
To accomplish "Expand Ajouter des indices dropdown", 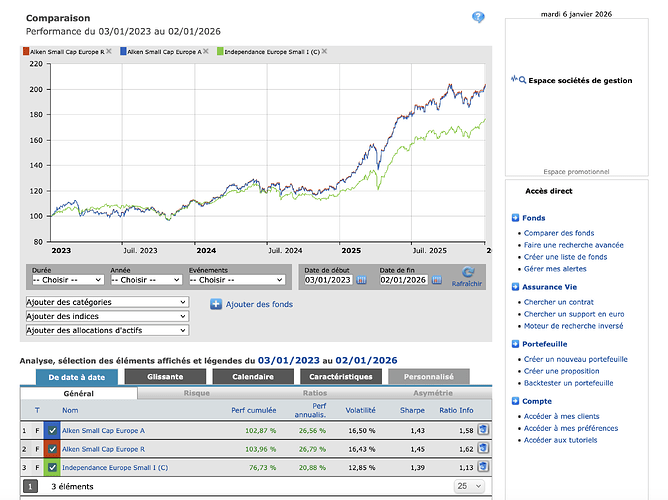I will tap(107, 316).
